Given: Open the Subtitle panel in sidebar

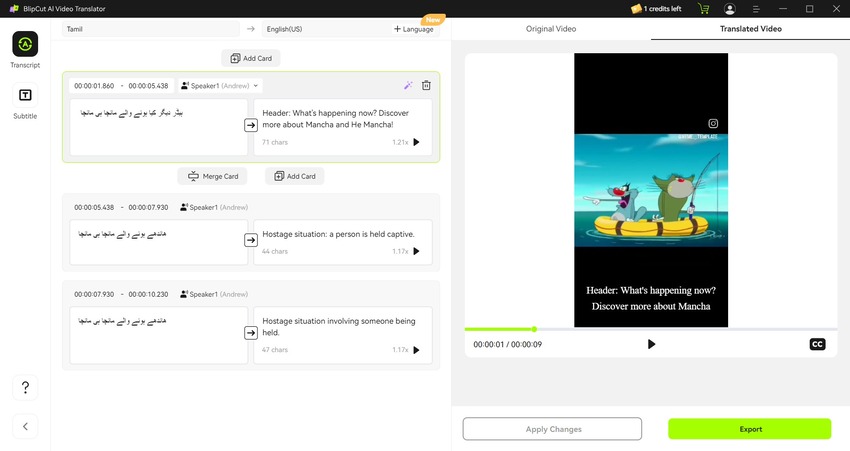Looking at the screenshot, I should click(x=25, y=96).
